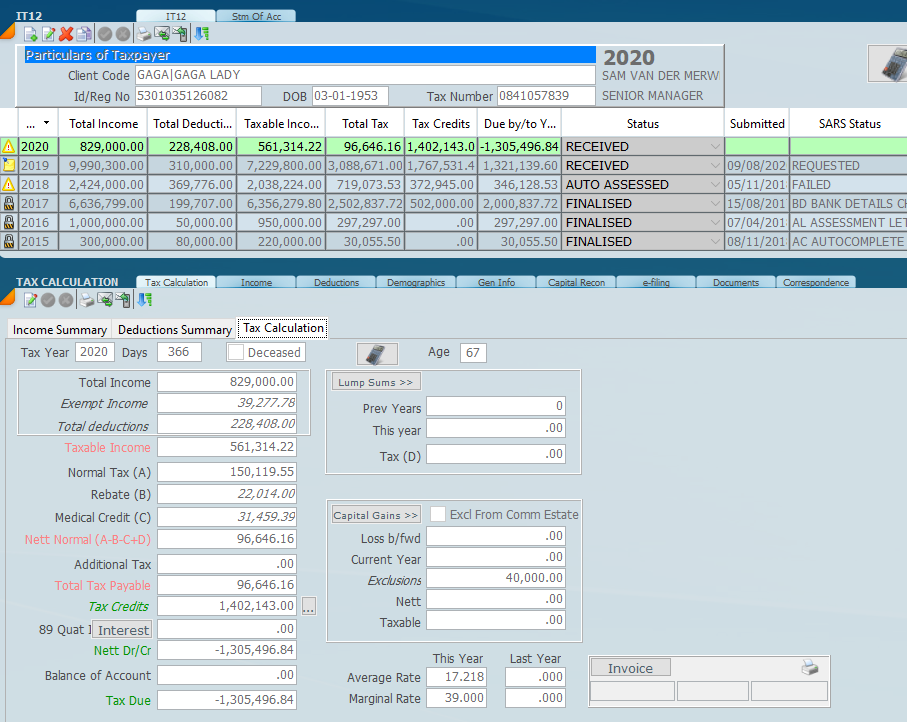Open the Deductions Summary tab
This screenshot has width=907, height=722.
175,329
